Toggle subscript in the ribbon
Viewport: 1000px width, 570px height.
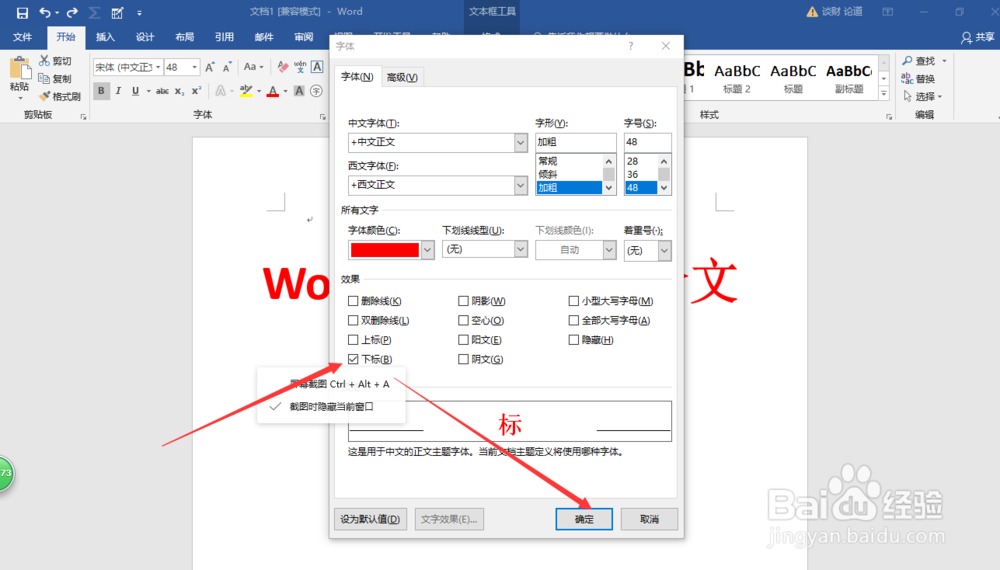click(x=180, y=91)
